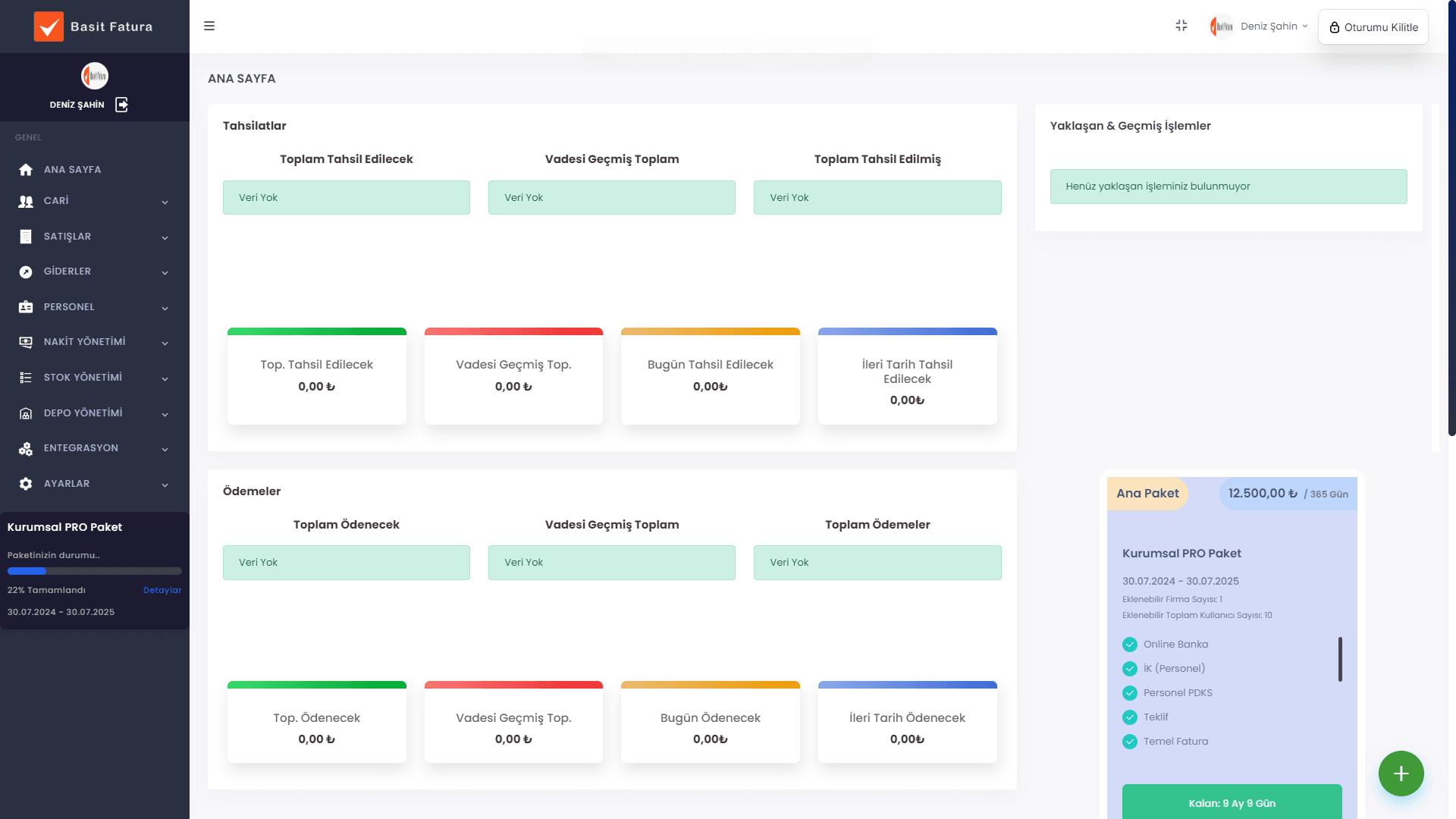The image size is (1456, 819).
Task: Click the Satışlar invoice icon
Action: tap(26, 237)
